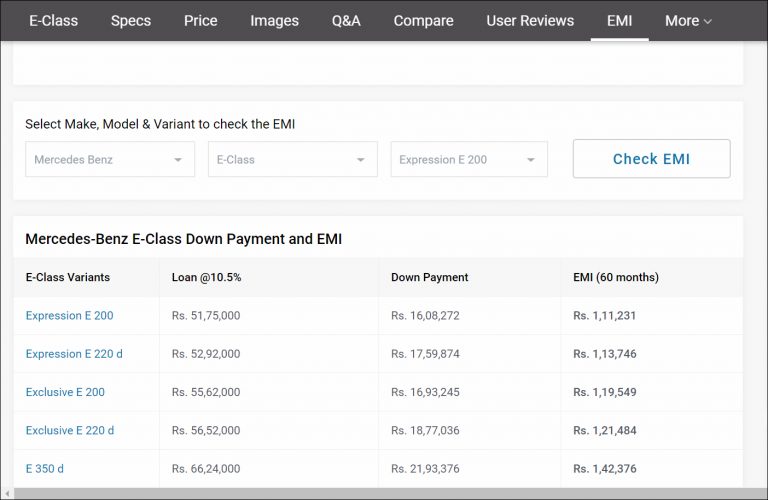Expand the More menu chevron
Image resolution: width=768 pixels, height=500 pixels.
708,21
